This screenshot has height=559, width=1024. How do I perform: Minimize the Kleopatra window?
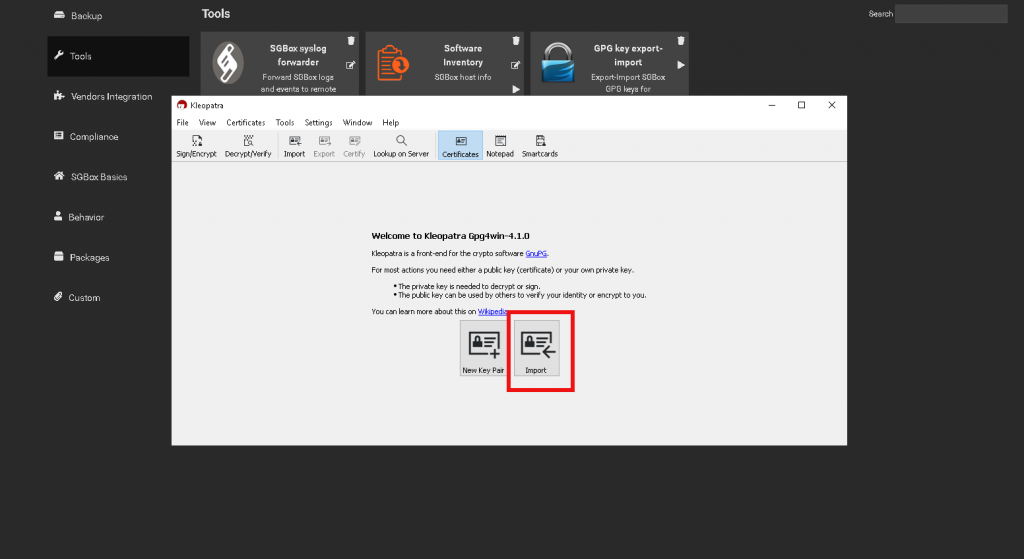[772, 104]
